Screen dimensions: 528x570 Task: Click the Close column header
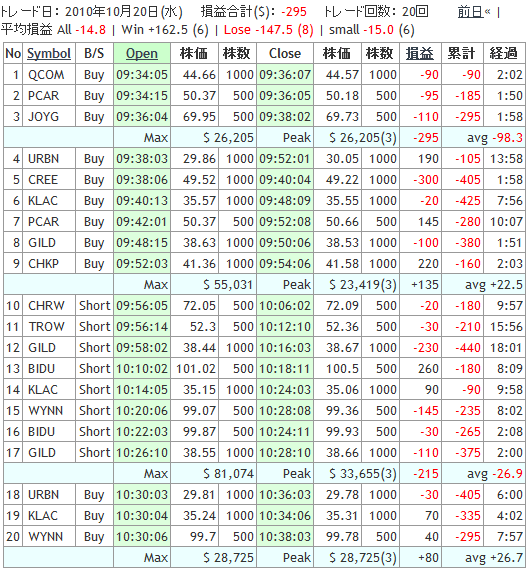pos(285,53)
